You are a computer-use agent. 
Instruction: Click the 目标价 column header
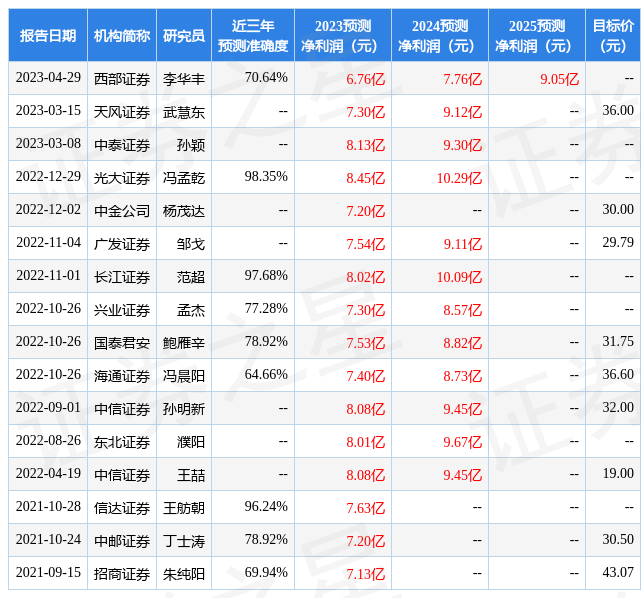tap(613, 36)
